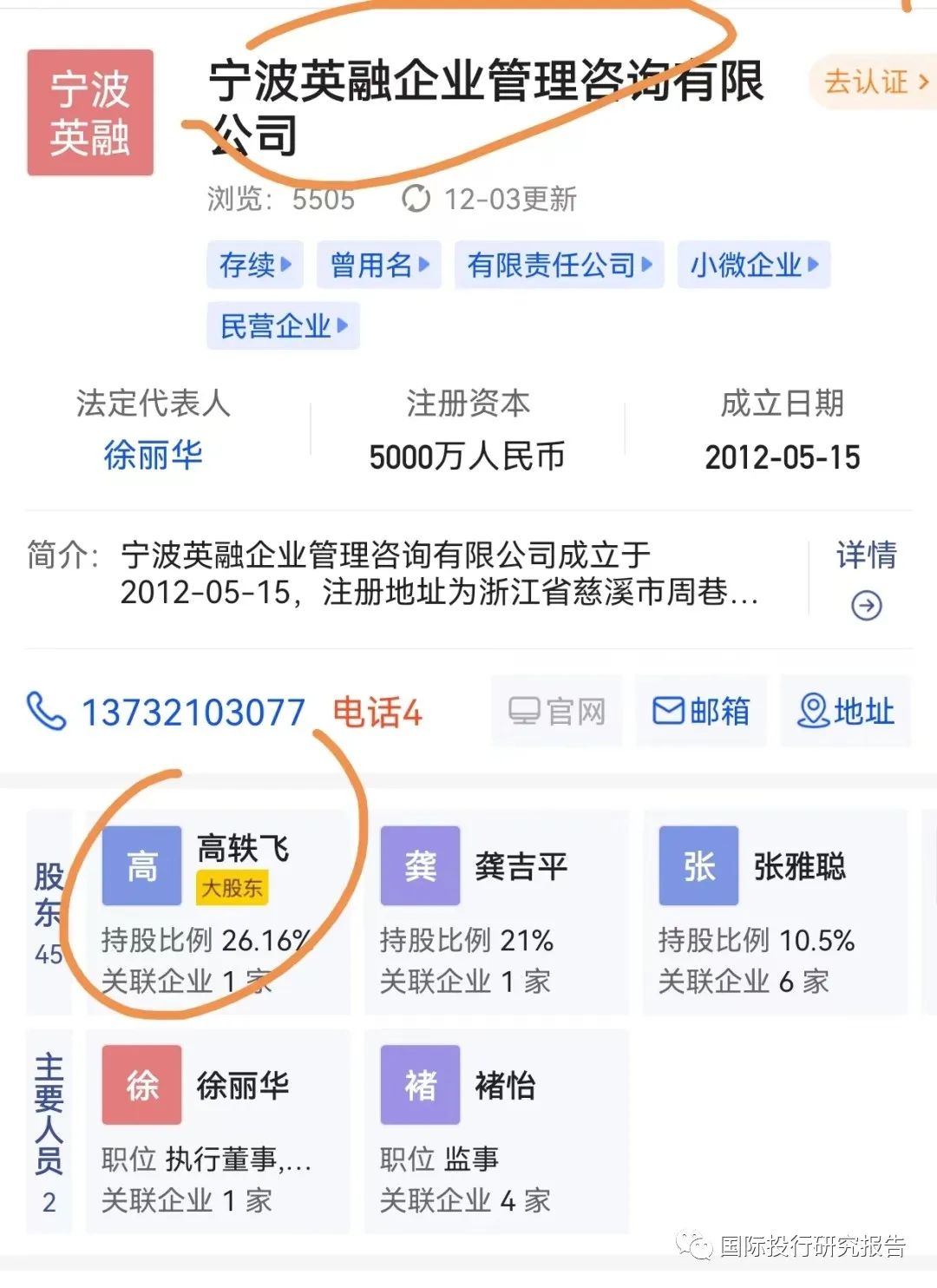Viewport: 937px width, 1288px height.
Task: Expand the 曾用名 tag
Action: click(379, 265)
